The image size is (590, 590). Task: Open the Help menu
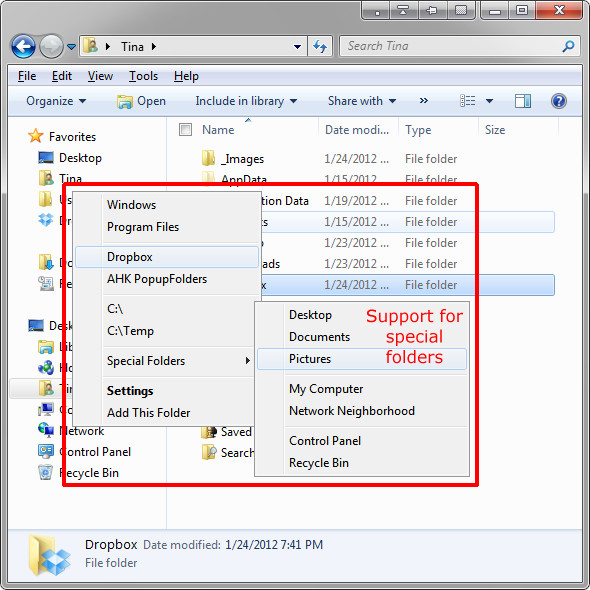186,76
